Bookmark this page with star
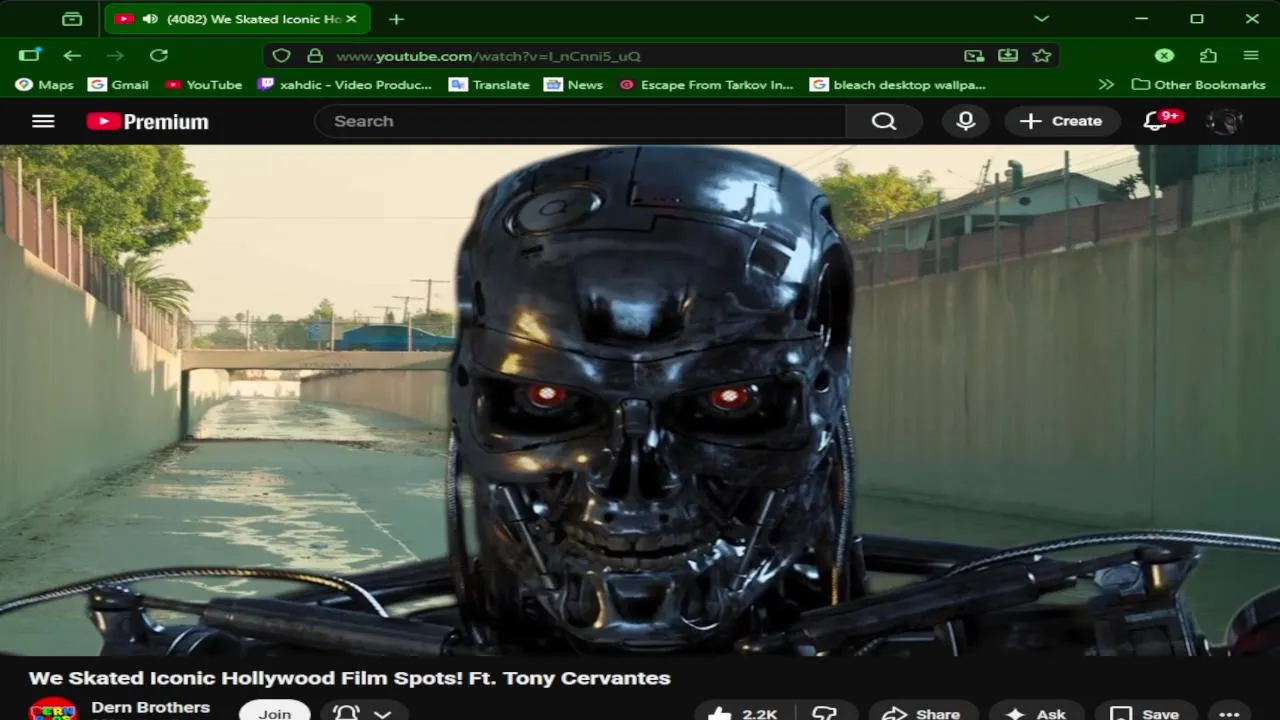This screenshot has height=720, width=1280. tap(1042, 56)
